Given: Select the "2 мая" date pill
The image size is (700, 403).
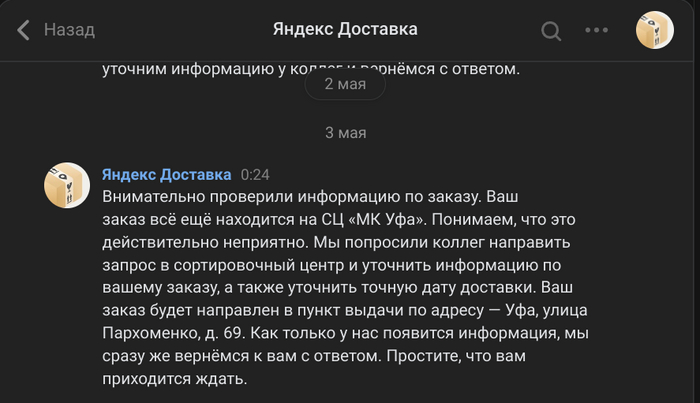Looking at the screenshot, I should pyautogui.click(x=345, y=84).
